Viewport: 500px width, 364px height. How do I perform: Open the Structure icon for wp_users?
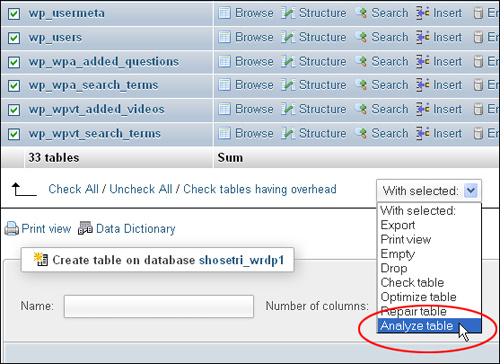288,37
